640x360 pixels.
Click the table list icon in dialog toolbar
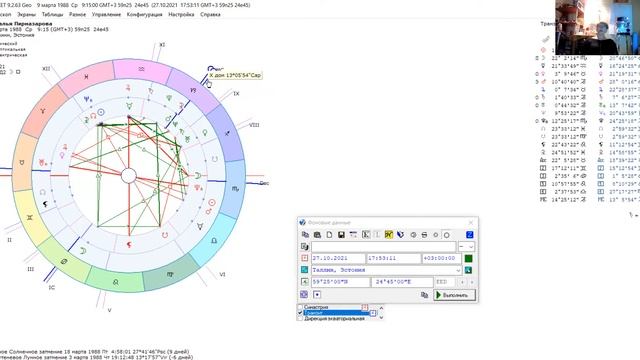point(353,235)
